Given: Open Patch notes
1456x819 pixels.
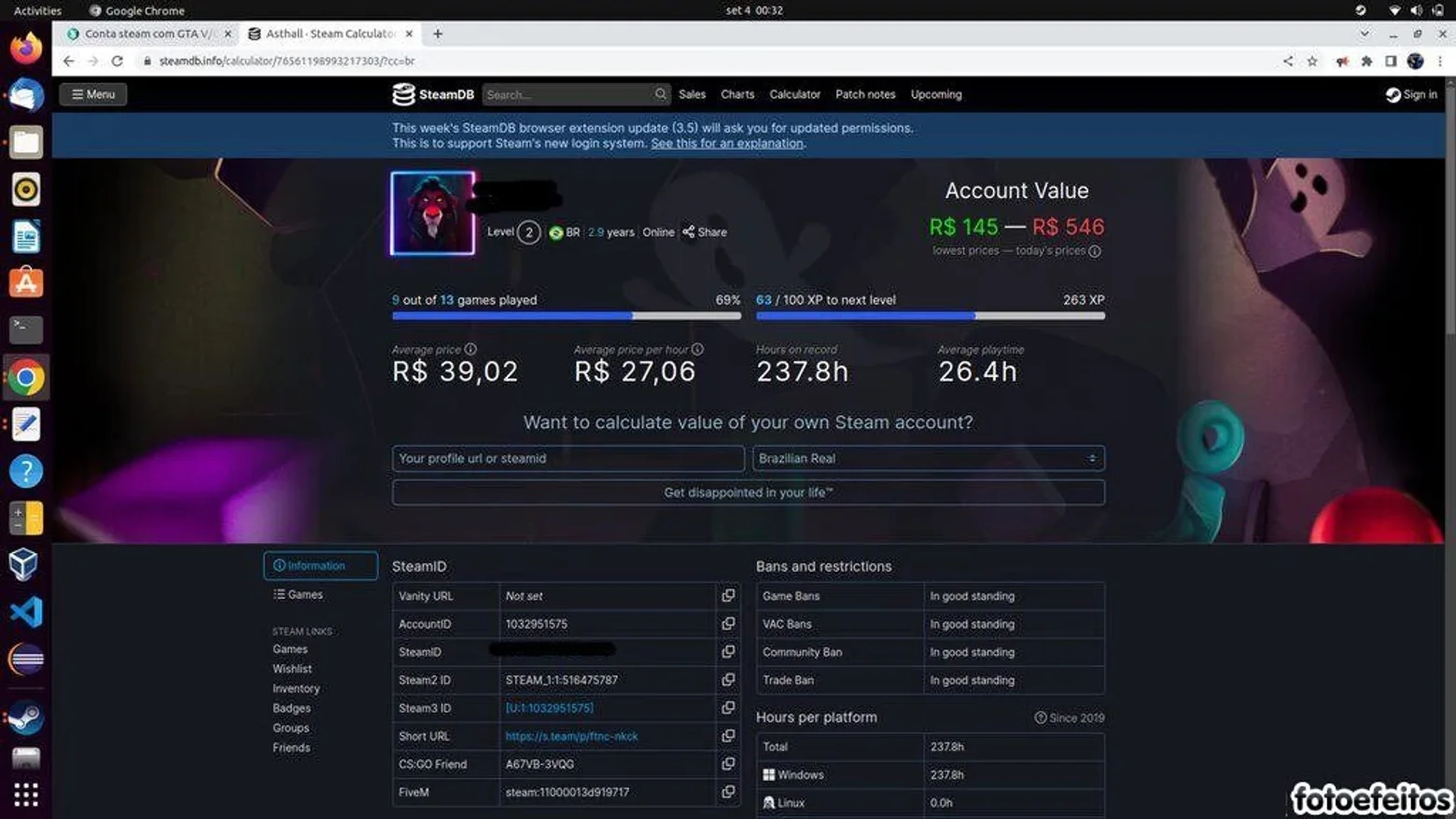Looking at the screenshot, I should click(x=865, y=94).
